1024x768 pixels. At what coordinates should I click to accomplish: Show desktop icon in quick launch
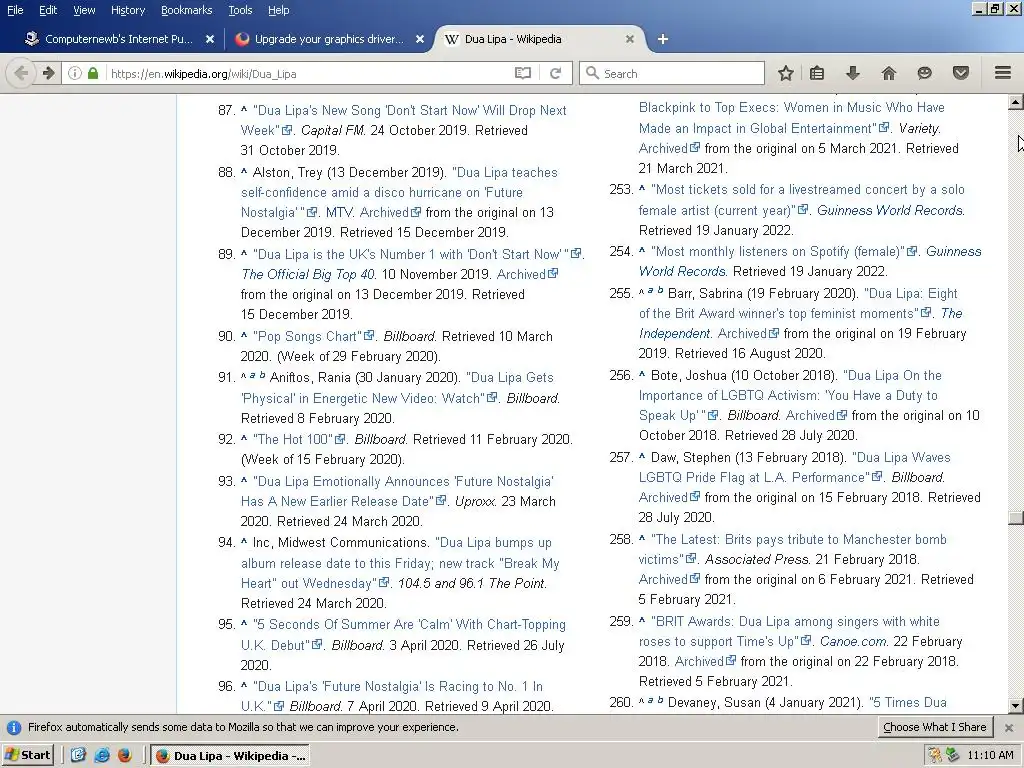pyautogui.click(x=78, y=756)
